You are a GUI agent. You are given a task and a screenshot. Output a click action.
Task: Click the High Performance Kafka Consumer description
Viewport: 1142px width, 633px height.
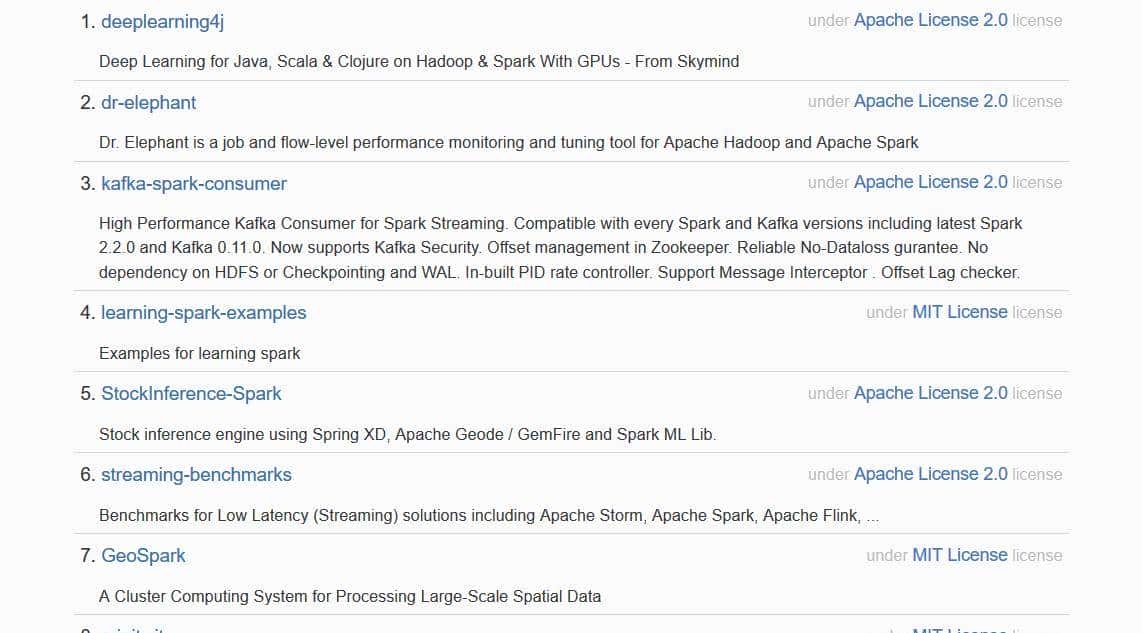[x=560, y=247]
